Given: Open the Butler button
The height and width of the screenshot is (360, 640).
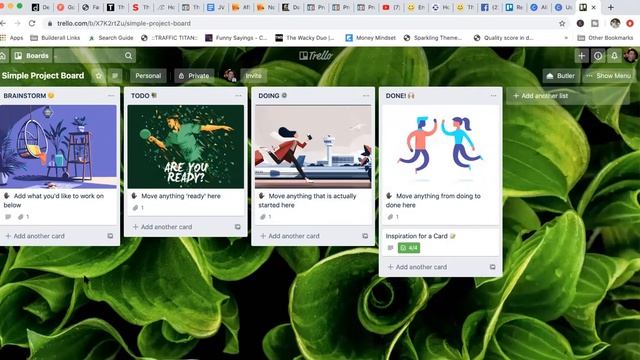Looking at the screenshot, I should point(561,76).
